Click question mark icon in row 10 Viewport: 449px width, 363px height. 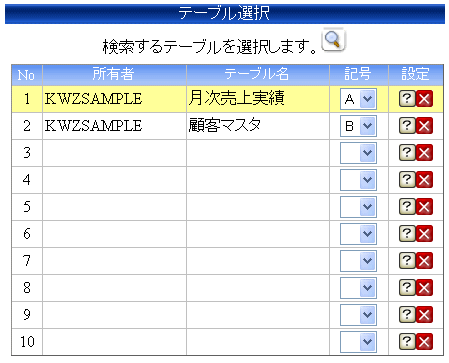pyautogui.click(x=407, y=342)
